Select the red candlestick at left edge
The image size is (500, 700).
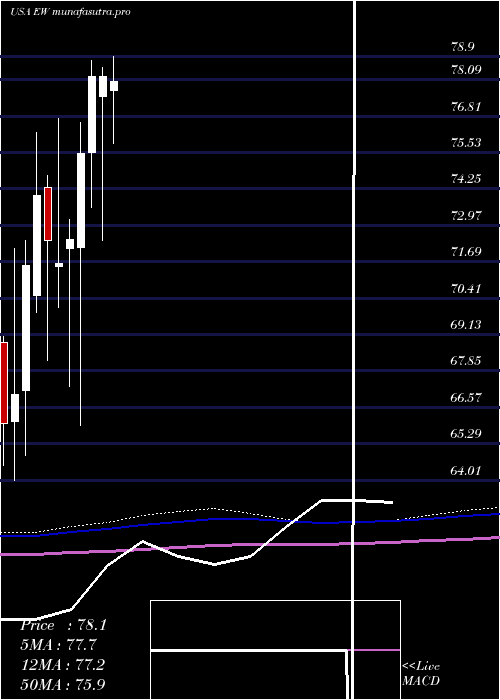[4, 383]
